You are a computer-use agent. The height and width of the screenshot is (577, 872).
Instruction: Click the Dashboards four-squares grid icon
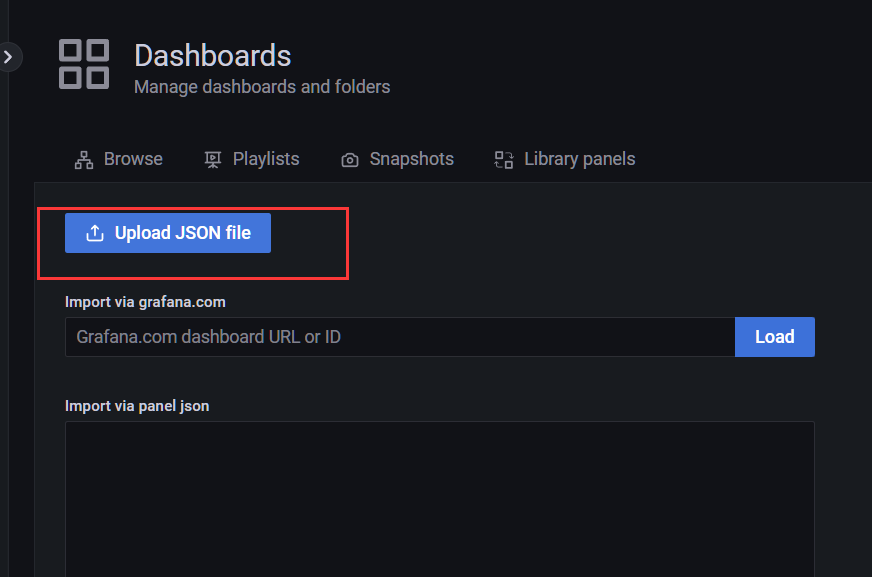click(x=84, y=64)
